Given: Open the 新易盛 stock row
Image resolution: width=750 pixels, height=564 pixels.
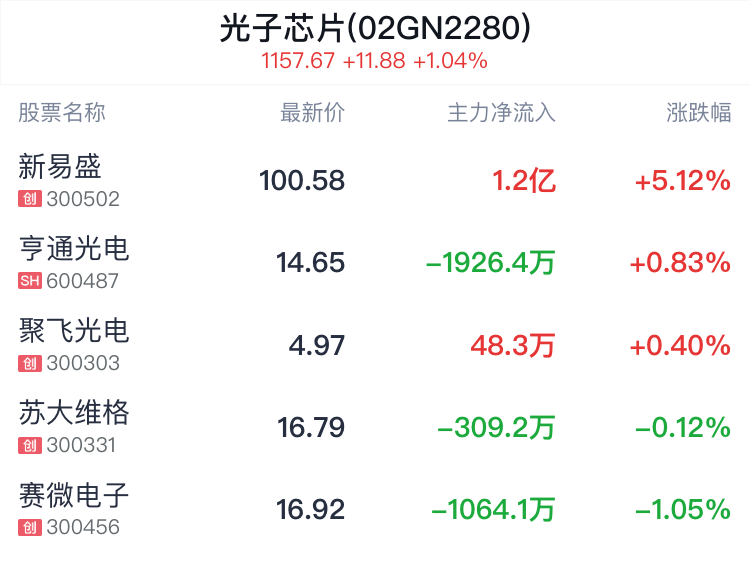Looking at the screenshot, I should (375, 180).
